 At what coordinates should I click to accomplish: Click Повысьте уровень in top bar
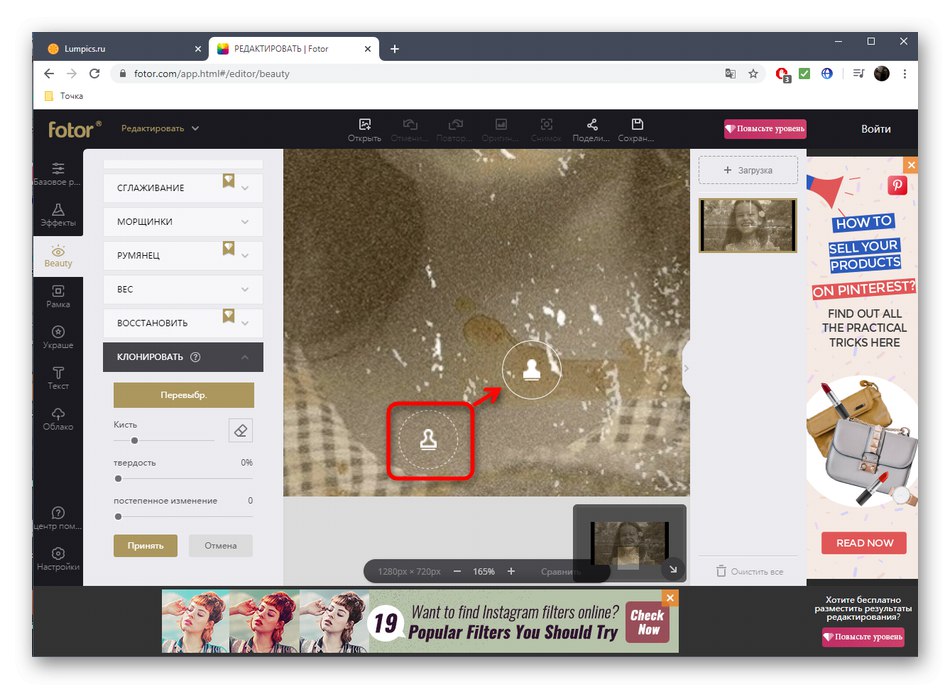[765, 128]
